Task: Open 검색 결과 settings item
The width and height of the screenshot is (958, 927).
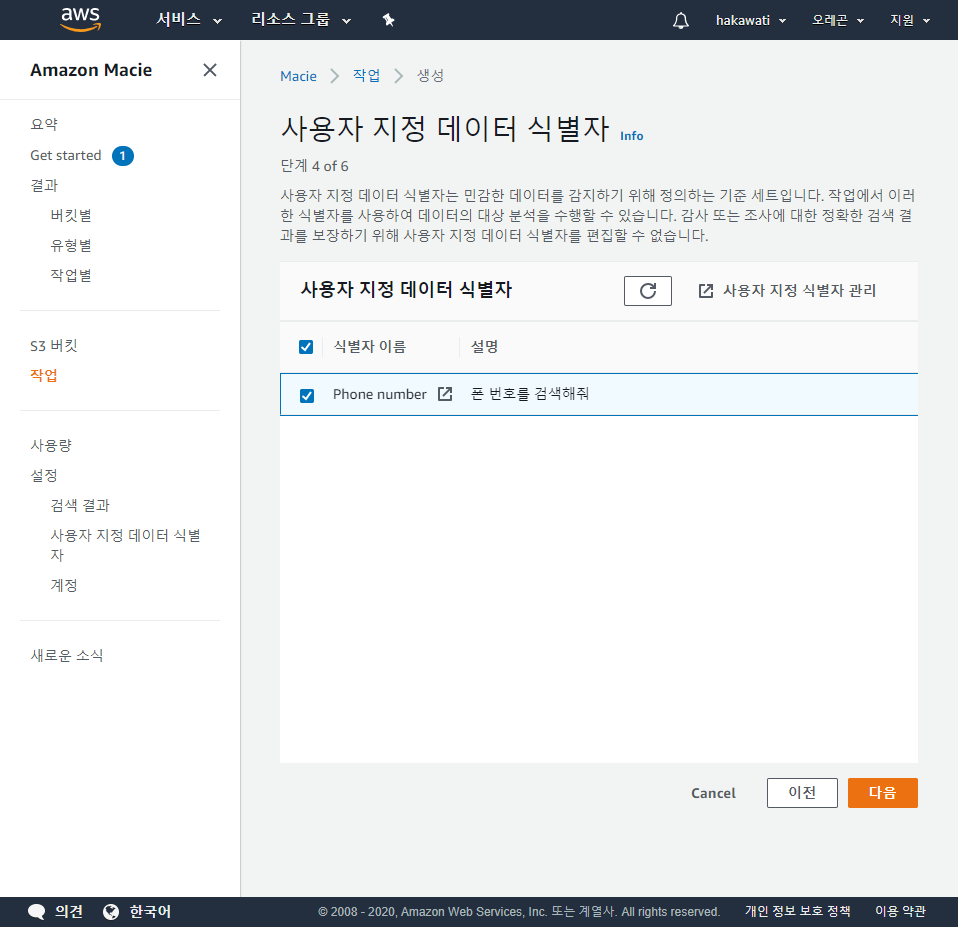Action: click(80, 505)
